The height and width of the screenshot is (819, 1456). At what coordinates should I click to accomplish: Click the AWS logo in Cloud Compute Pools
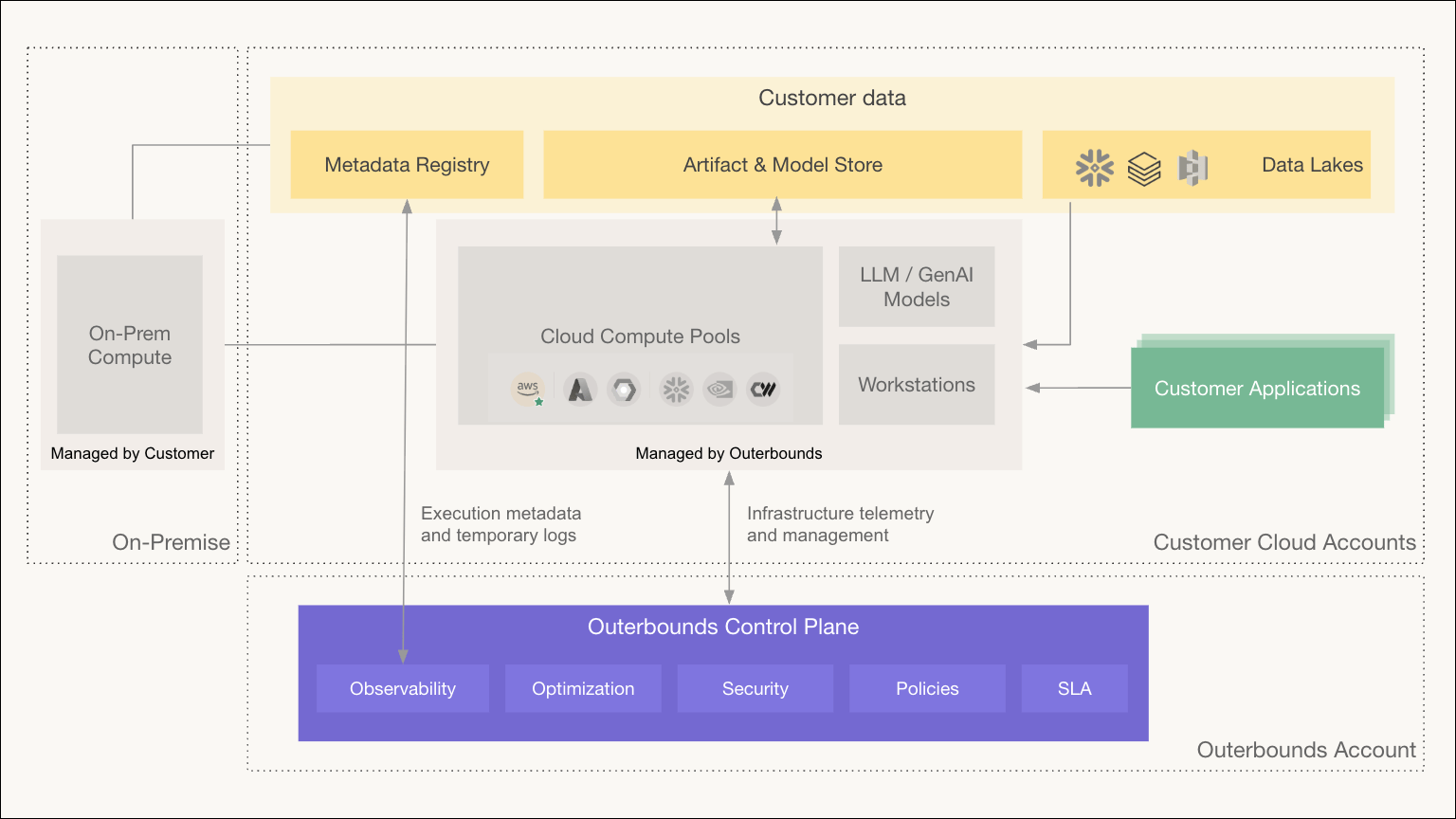pyautogui.click(x=529, y=389)
